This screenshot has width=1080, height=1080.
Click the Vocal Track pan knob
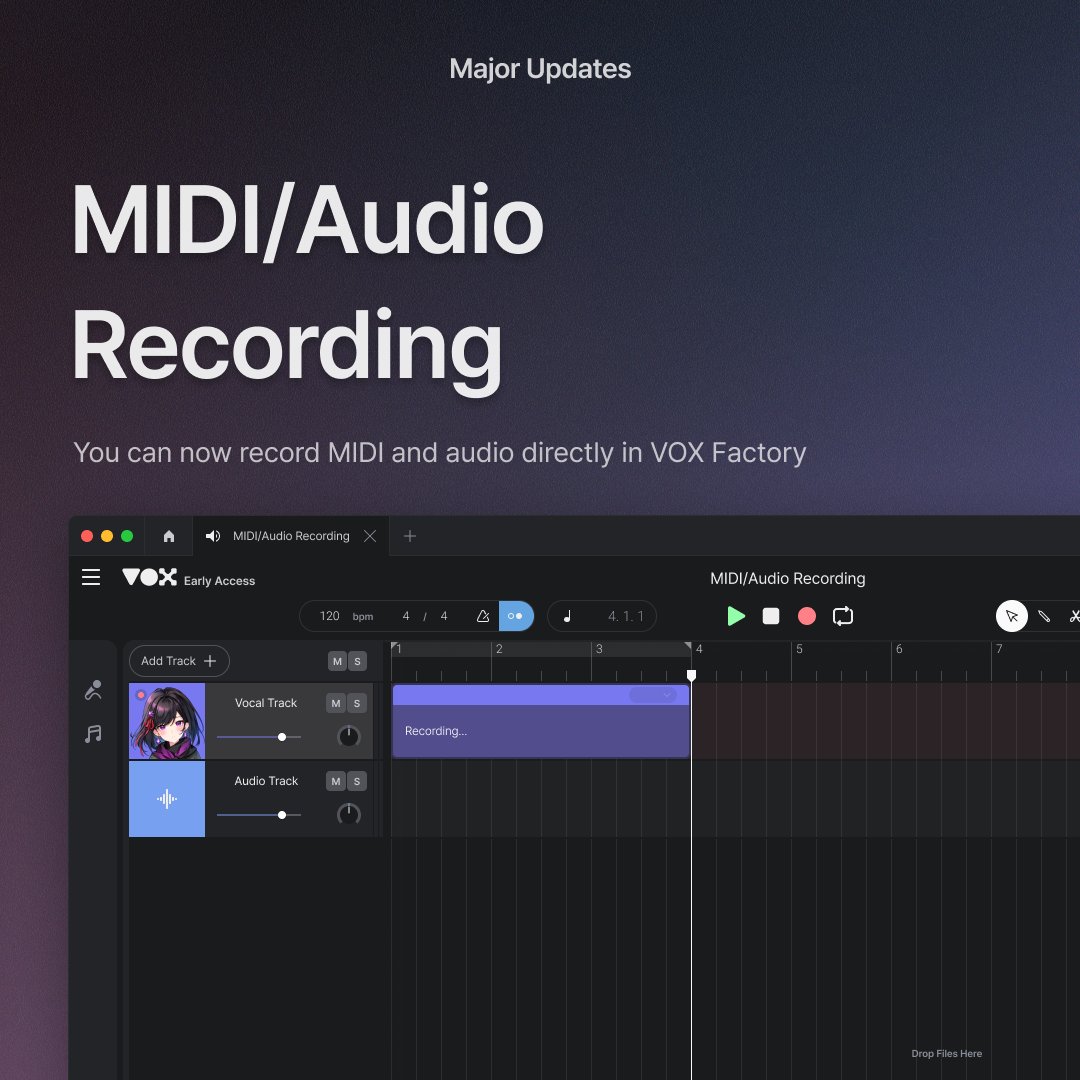point(349,736)
